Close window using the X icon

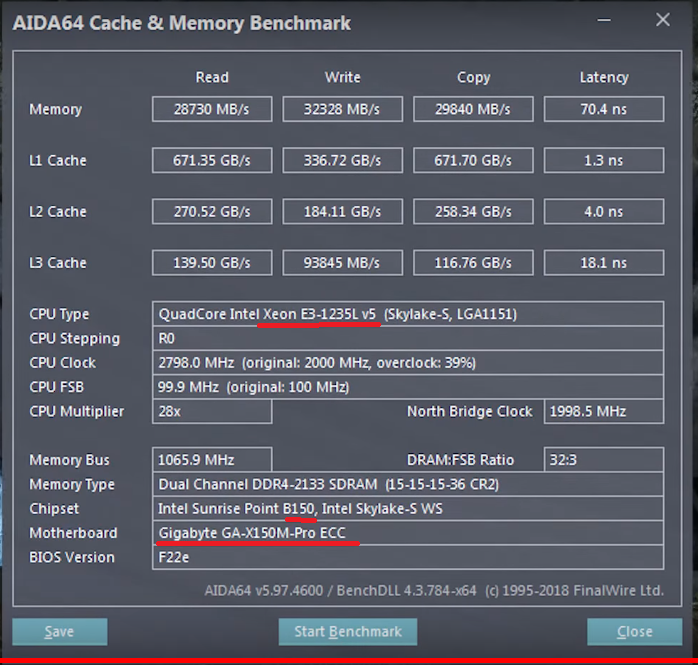tap(663, 20)
